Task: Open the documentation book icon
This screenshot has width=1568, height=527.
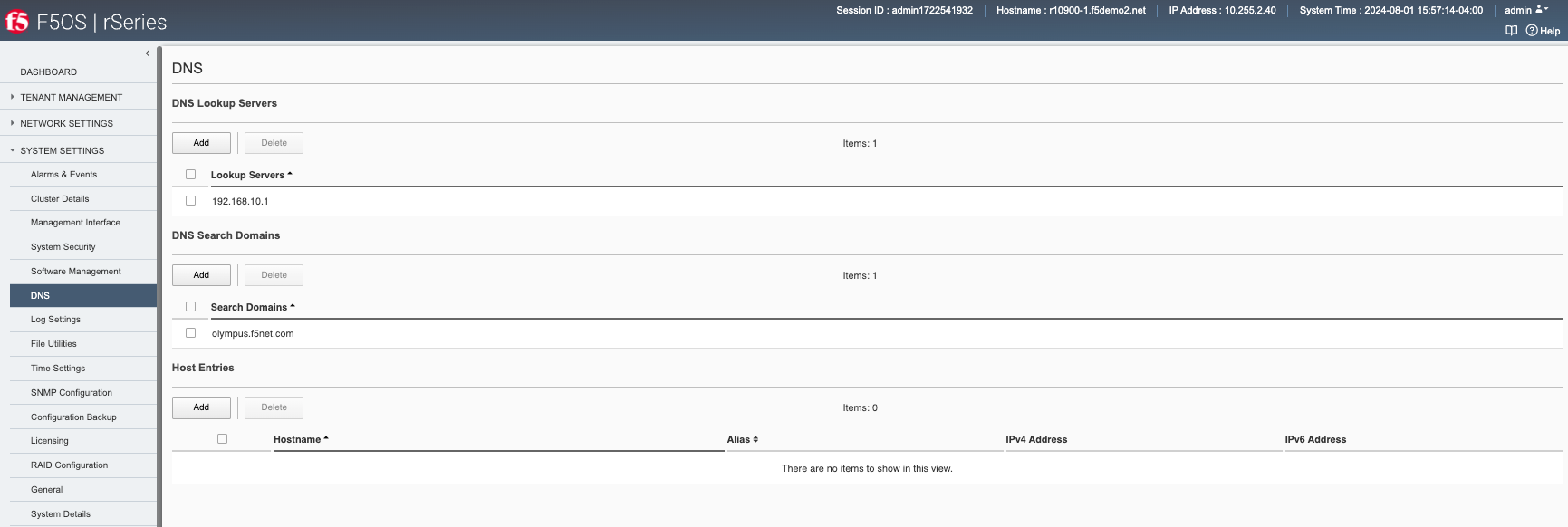Action: [x=1511, y=31]
